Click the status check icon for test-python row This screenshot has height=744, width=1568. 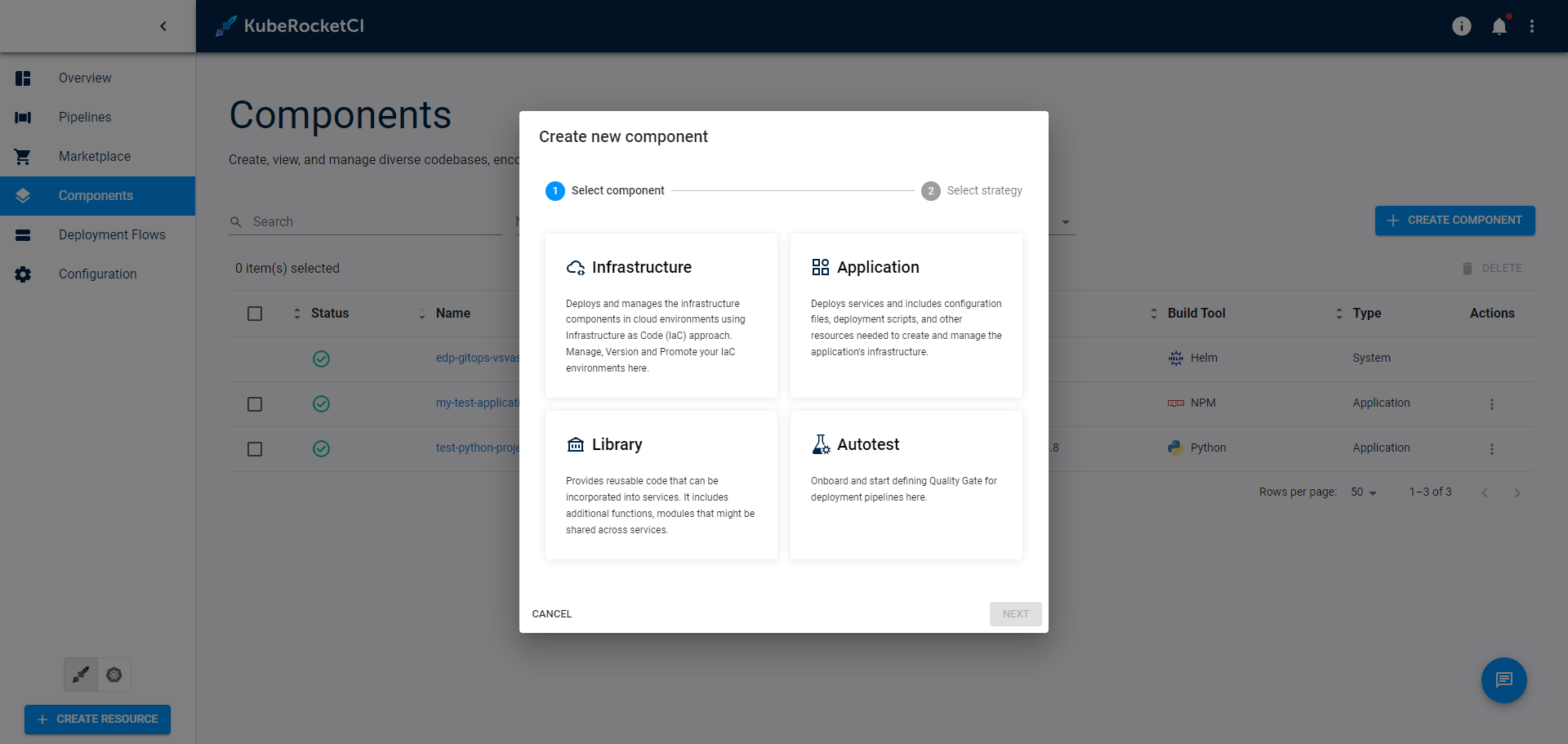[322, 448]
